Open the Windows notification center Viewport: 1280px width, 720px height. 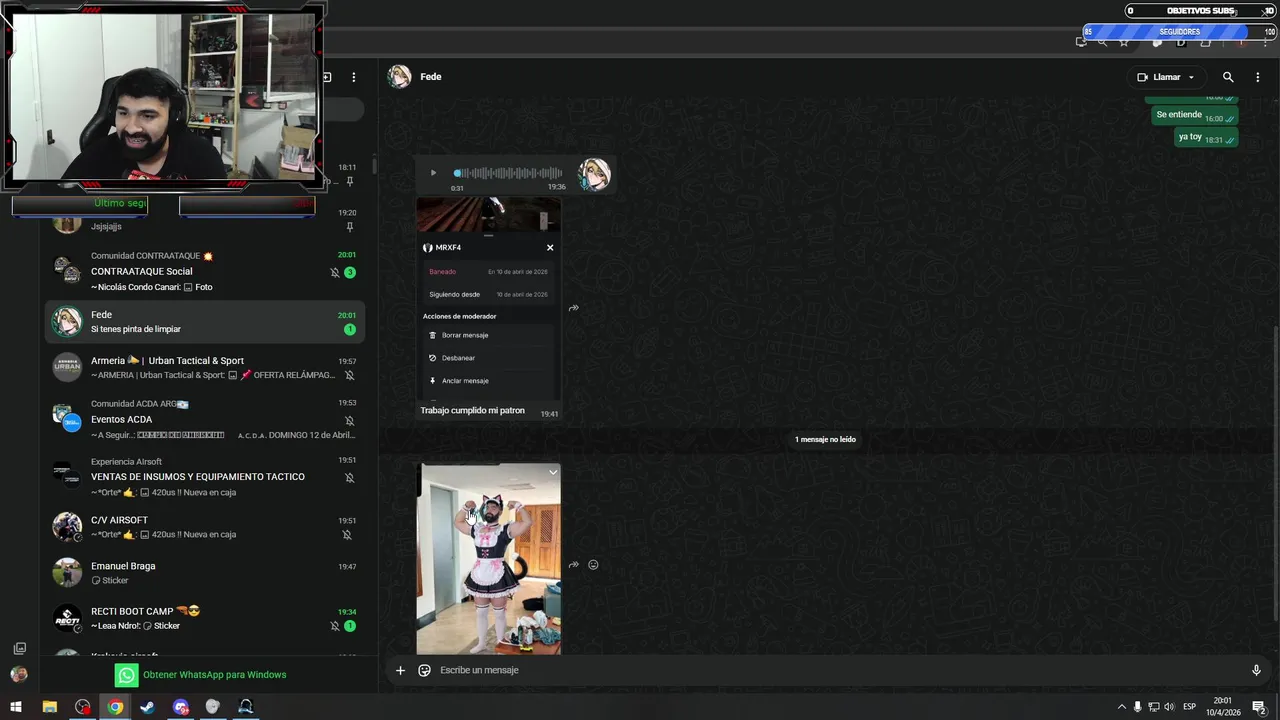click(x=1258, y=707)
